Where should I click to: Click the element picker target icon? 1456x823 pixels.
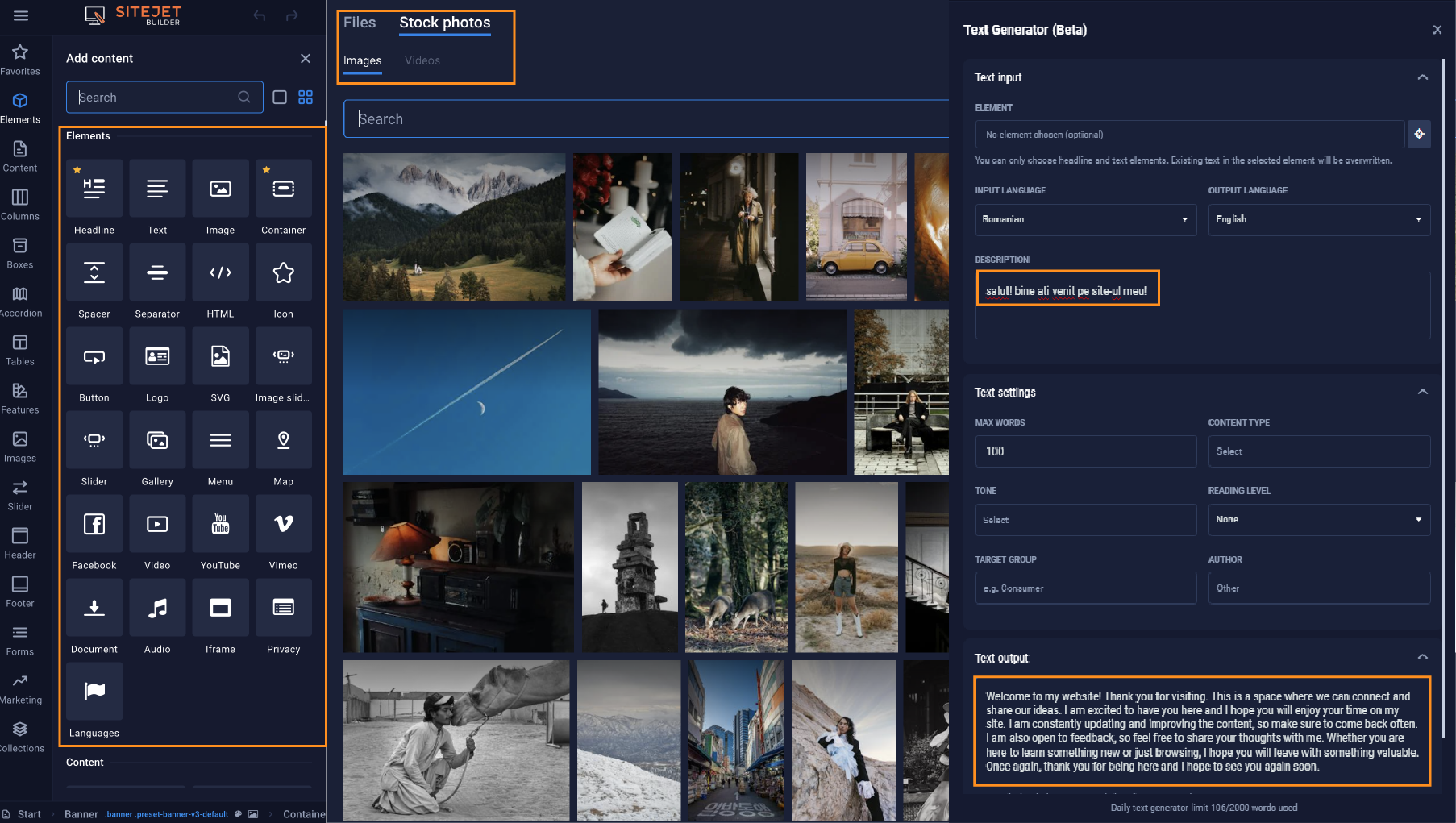[x=1419, y=134]
